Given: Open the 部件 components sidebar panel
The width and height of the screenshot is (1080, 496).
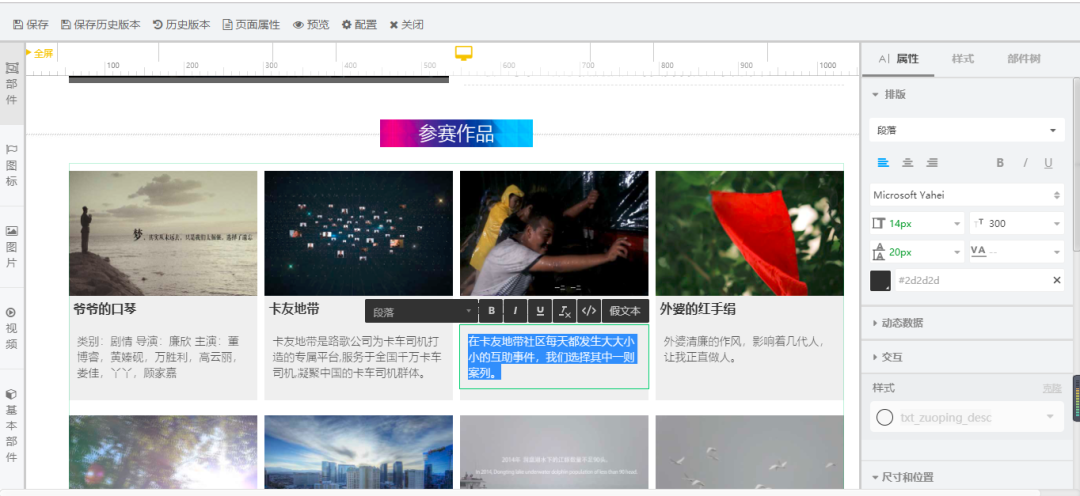Looking at the screenshot, I should point(12,84).
